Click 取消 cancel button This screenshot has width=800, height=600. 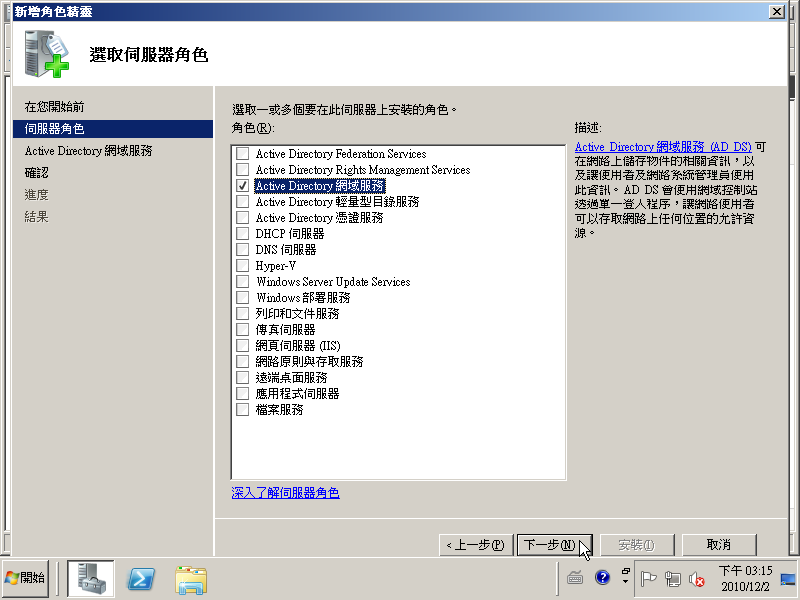(719, 545)
